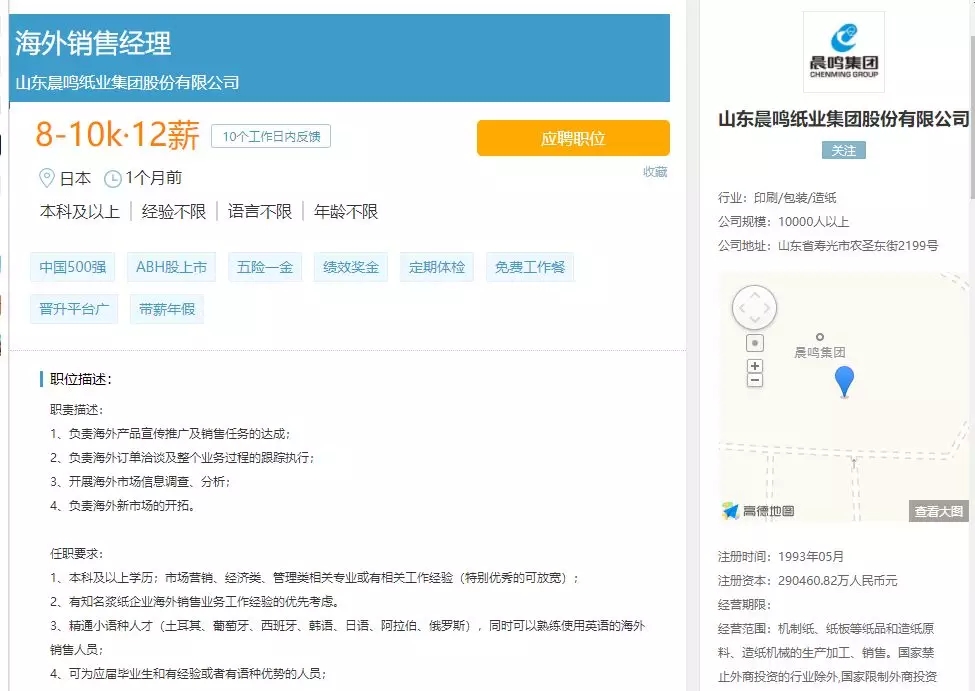
Task: Click the 带薪年假 tag
Action: click(166, 309)
